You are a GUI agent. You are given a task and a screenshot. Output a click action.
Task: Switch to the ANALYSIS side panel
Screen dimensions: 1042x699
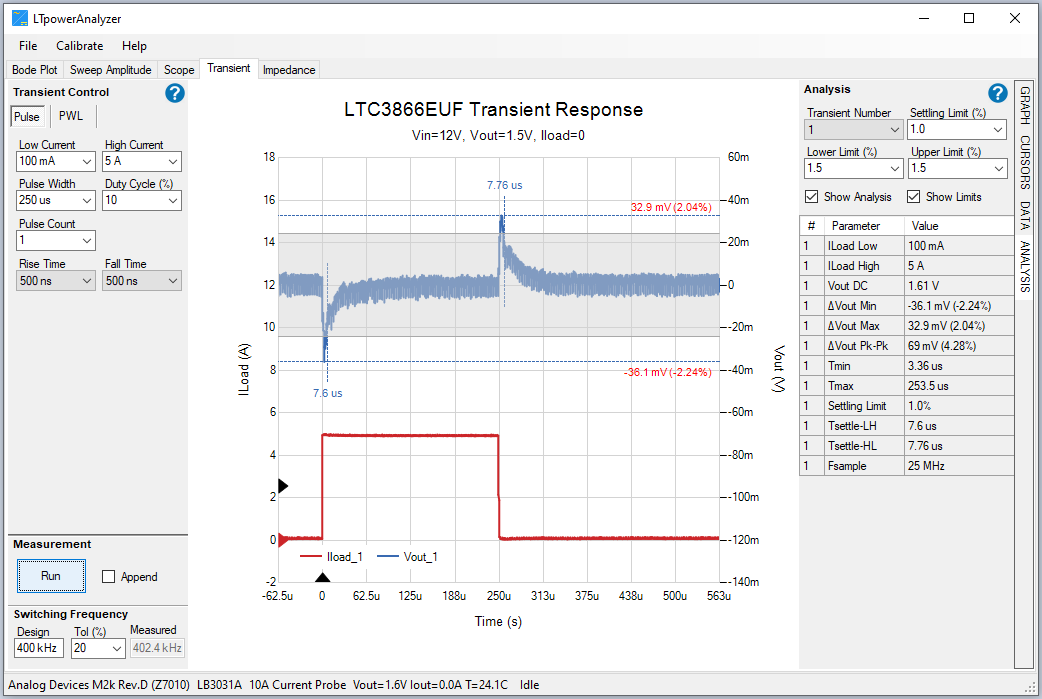point(1023,266)
